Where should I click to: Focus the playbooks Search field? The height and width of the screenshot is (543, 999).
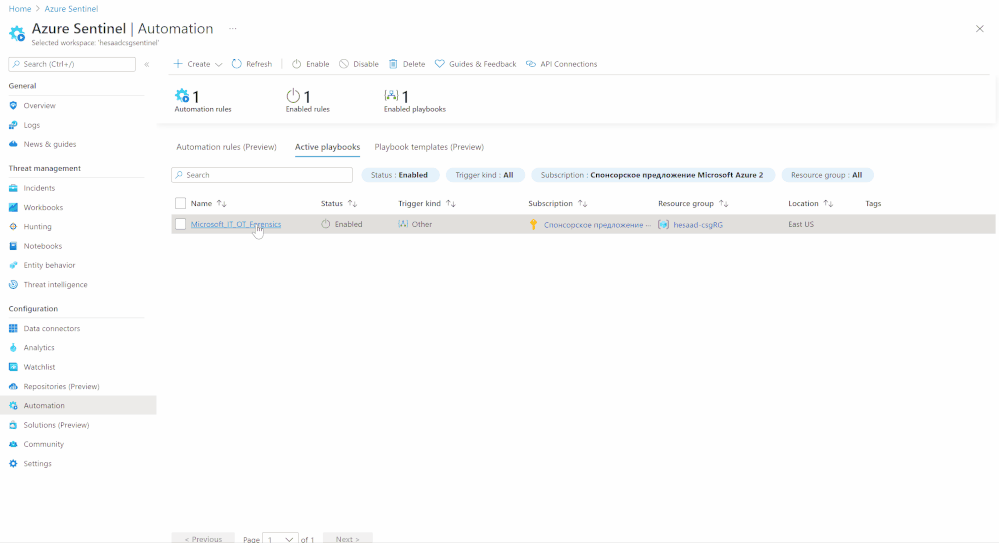tap(262, 175)
